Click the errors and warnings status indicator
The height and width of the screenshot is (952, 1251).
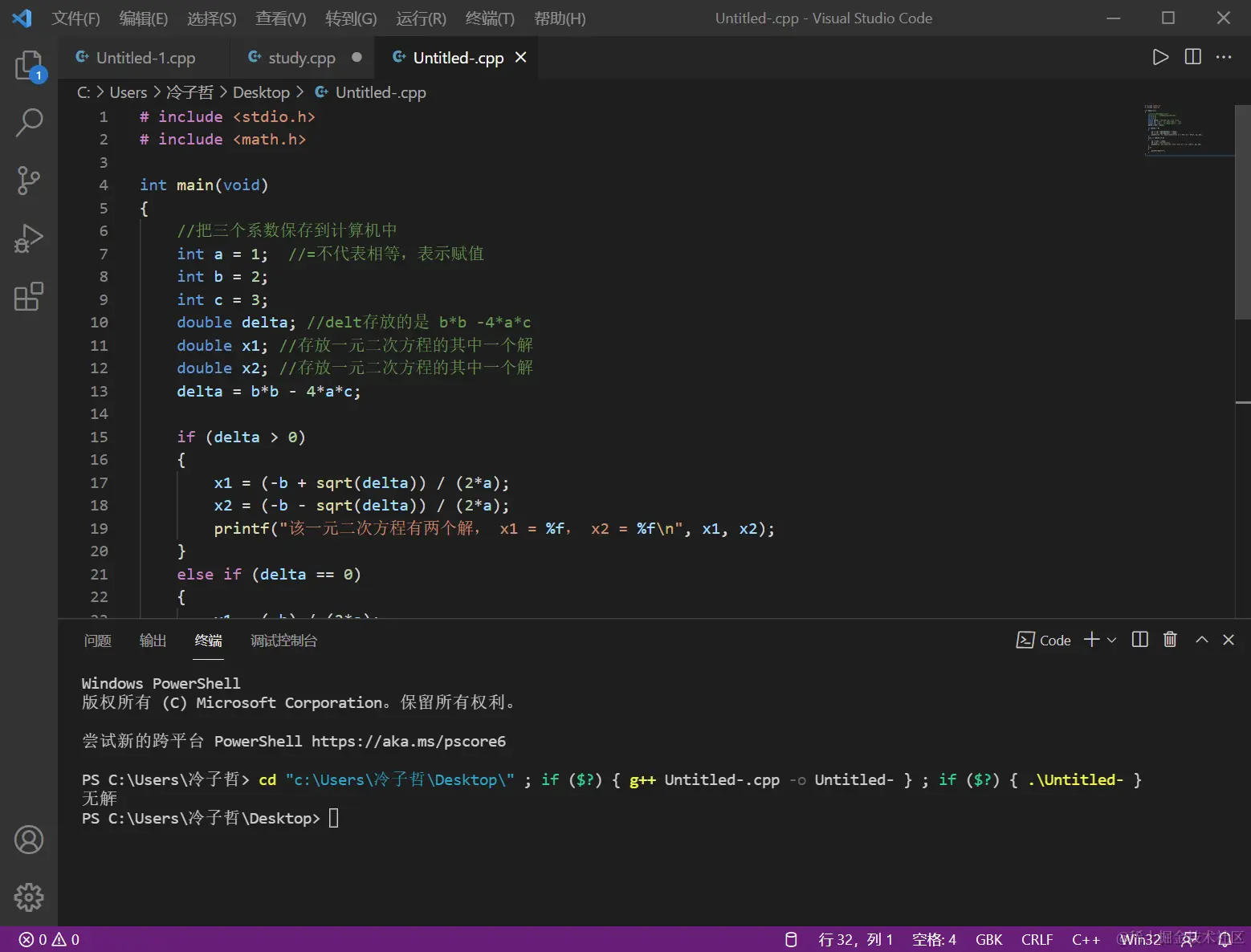tap(50, 939)
